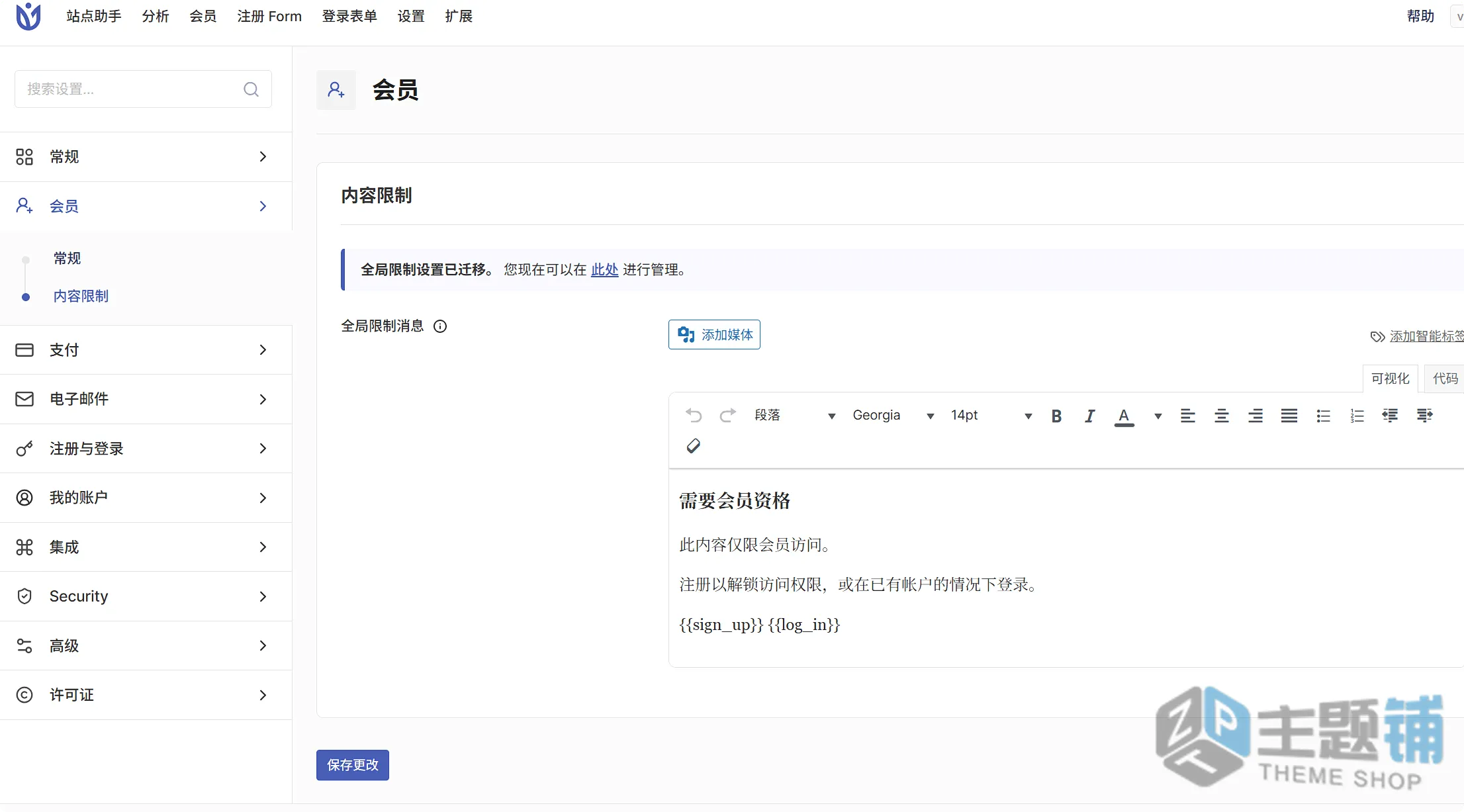Viewport: 1464px width, 812px height.
Task: Click inside the 需要会员资格 editor text
Action: pos(735,501)
